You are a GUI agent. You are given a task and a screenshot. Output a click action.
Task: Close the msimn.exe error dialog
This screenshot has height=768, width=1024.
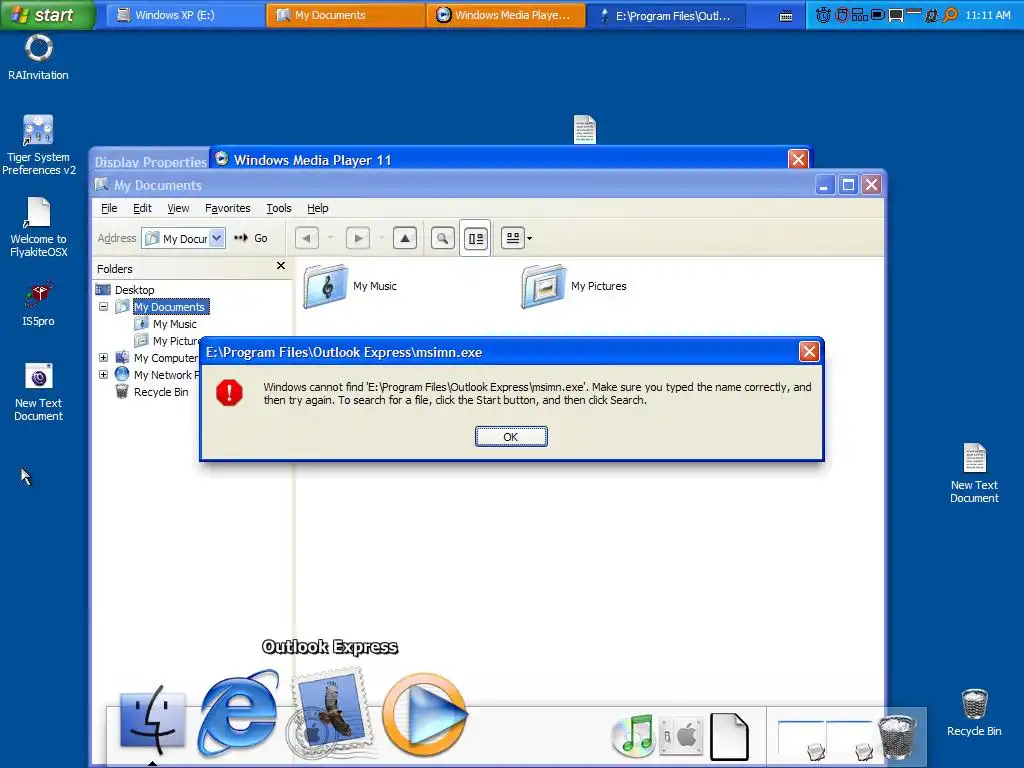click(x=809, y=352)
